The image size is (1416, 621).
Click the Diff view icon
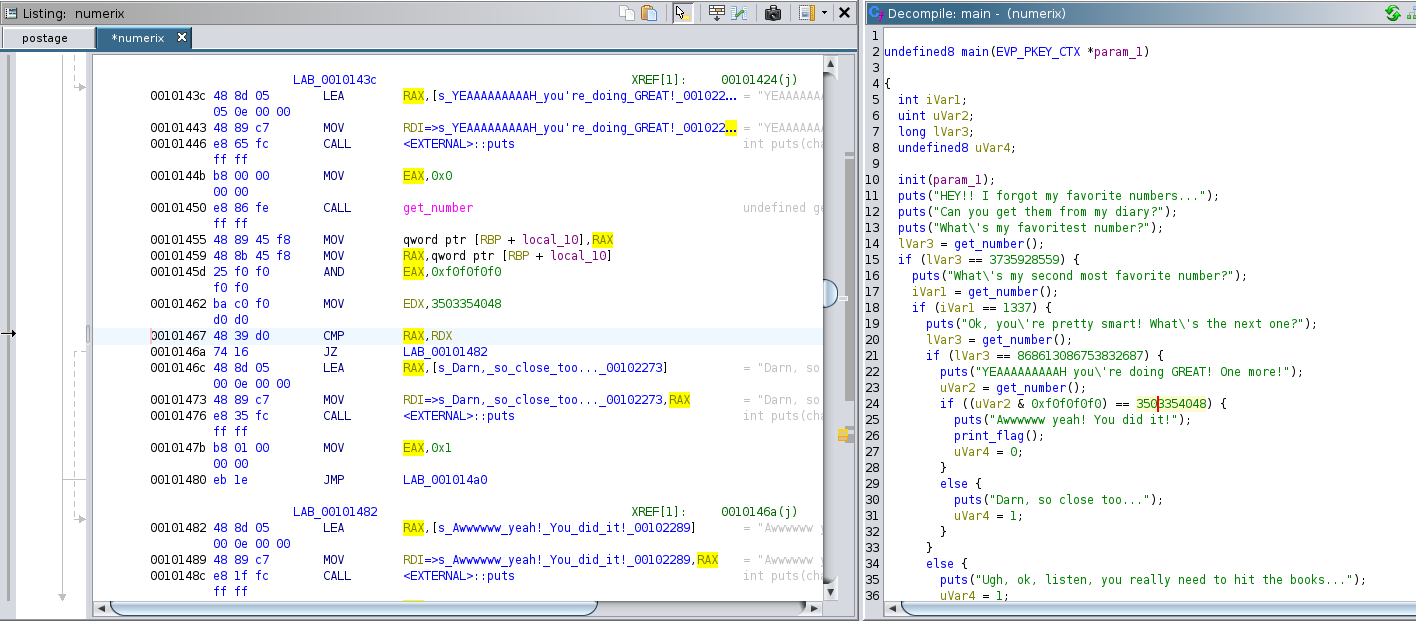click(x=739, y=13)
